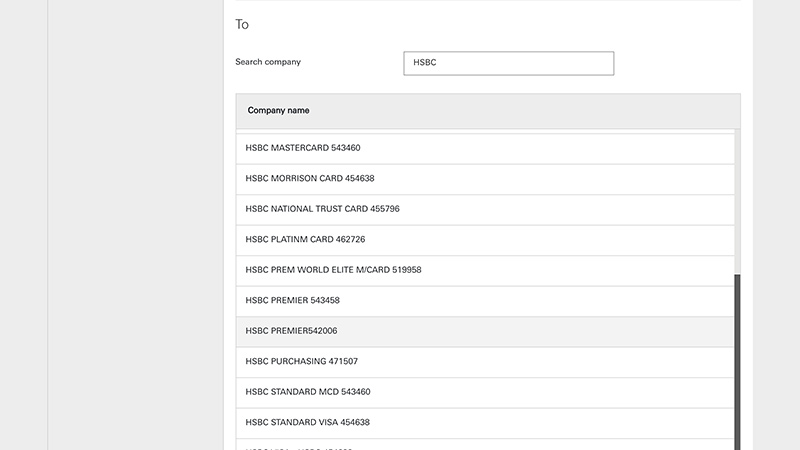Pick HSBC PURCHASING 471507

[485, 362]
